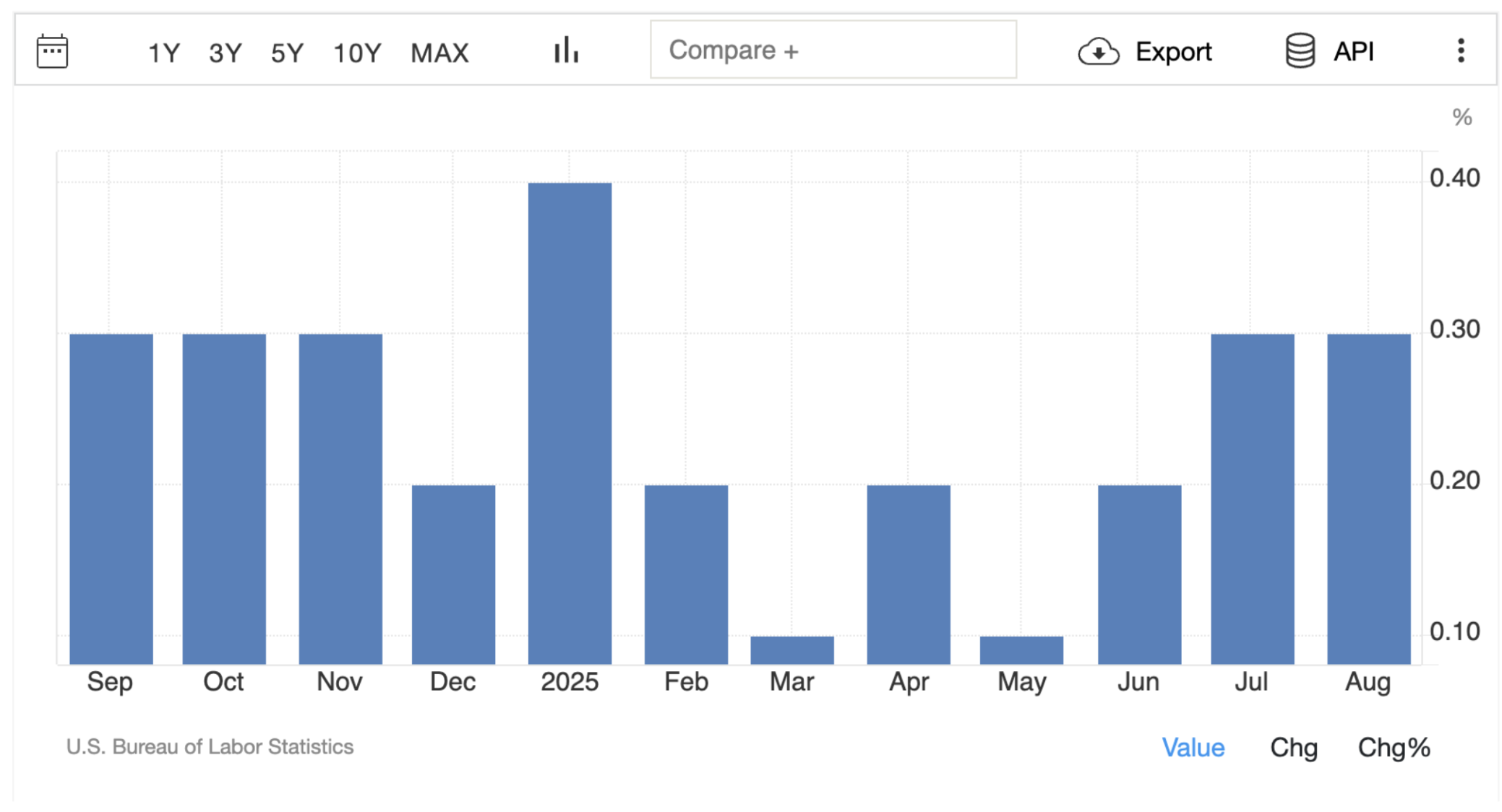The width and height of the screenshot is (1502, 812).
Task: Select the 3Y time range
Action: pyautogui.click(x=225, y=53)
